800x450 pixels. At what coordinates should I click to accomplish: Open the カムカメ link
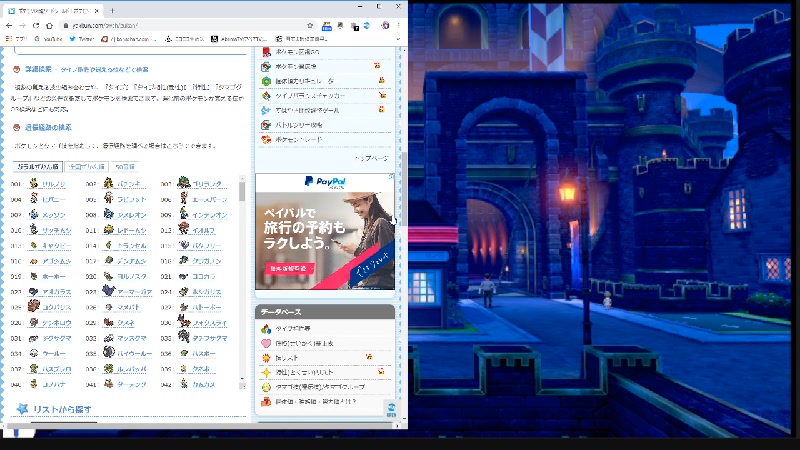pyautogui.click(x=204, y=385)
